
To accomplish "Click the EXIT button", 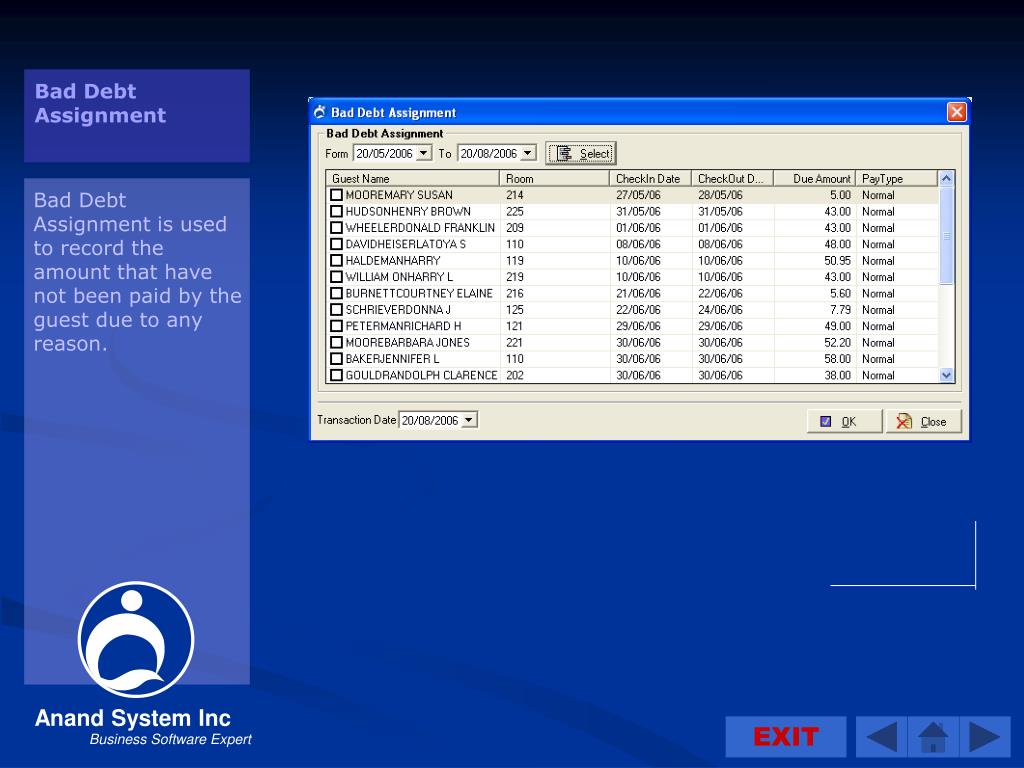I will 786,737.
